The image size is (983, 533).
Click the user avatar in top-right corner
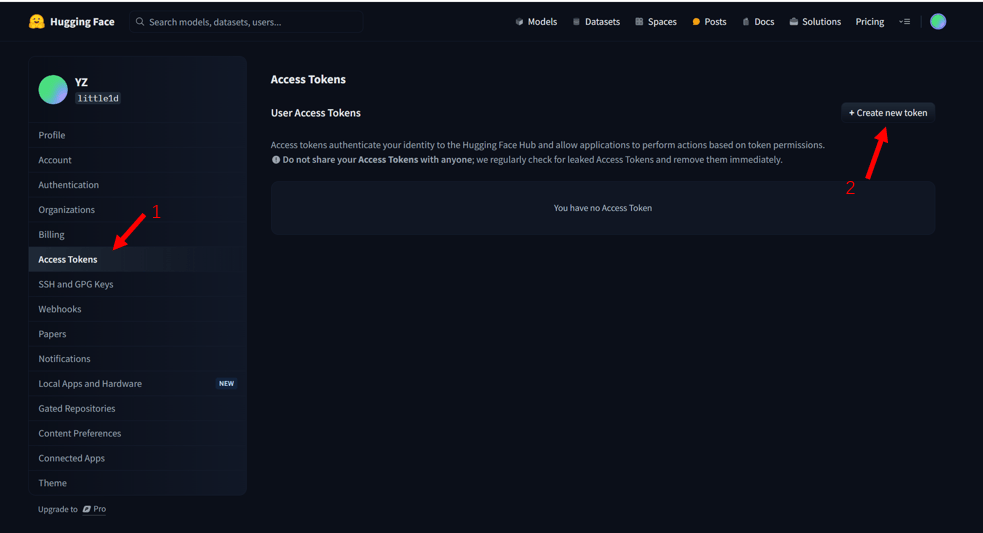point(937,21)
